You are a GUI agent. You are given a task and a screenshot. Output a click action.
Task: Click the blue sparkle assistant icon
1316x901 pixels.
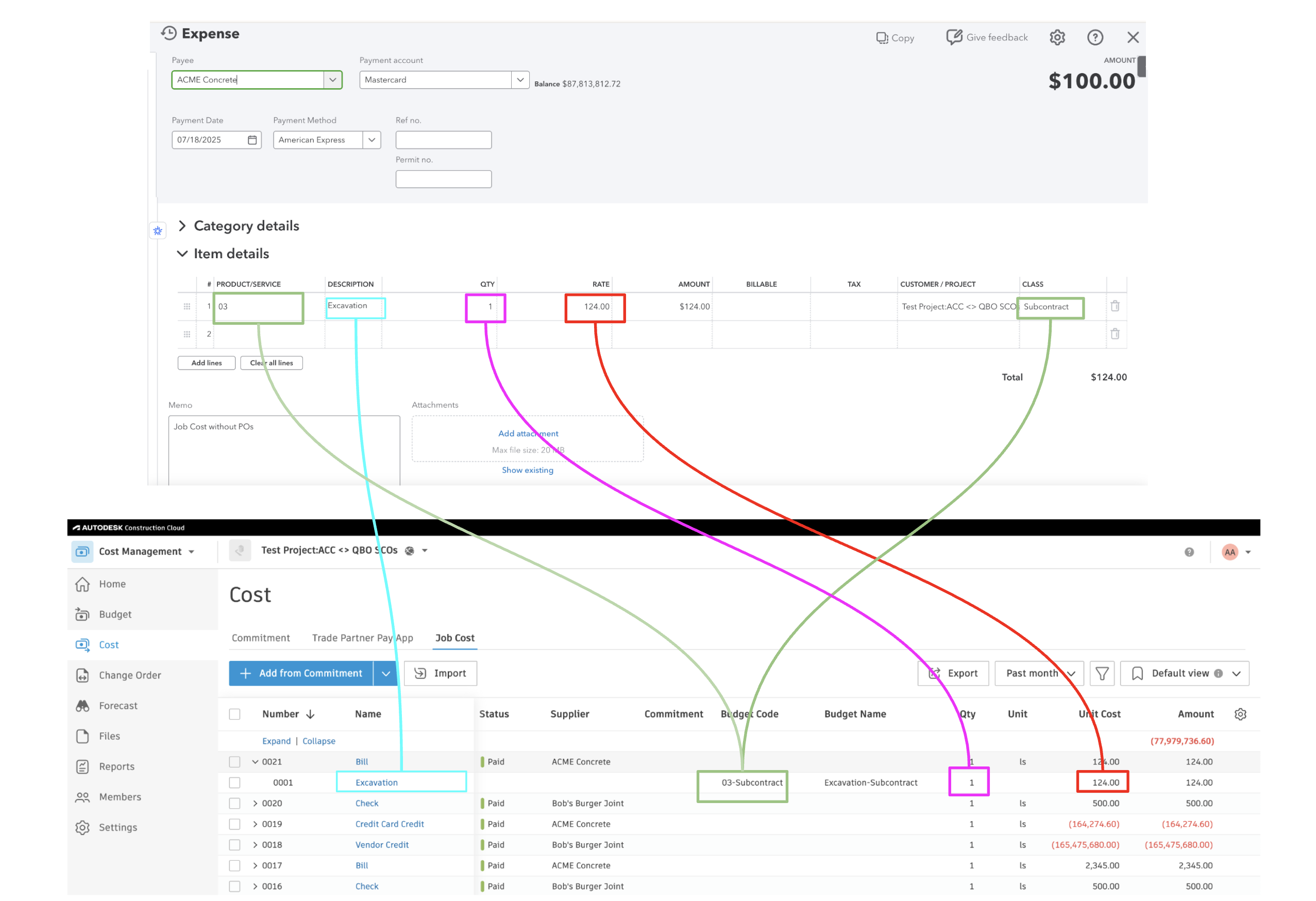(x=158, y=230)
